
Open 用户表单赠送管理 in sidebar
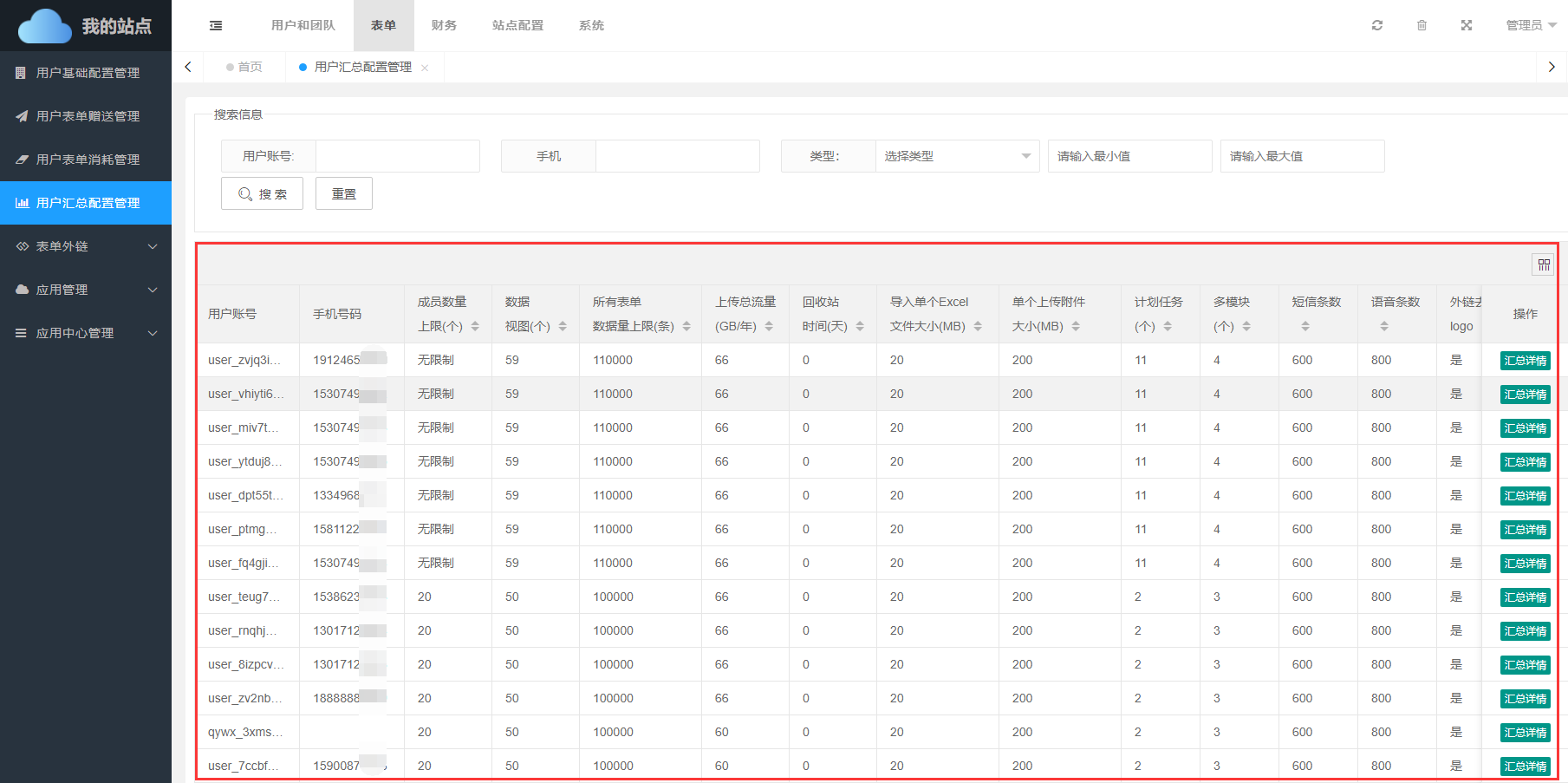(88, 116)
